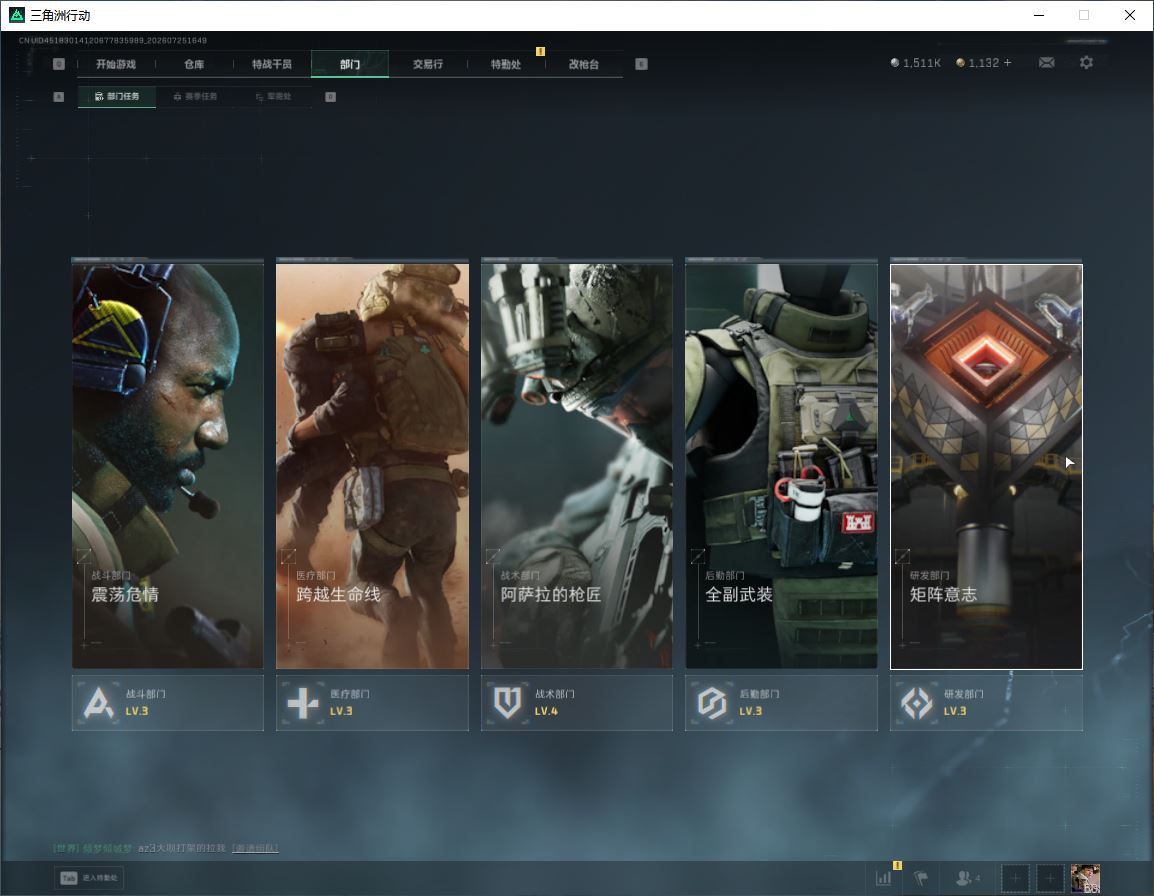Click the logistics department hexagon icon
The image size is (1154, 896).
pos(712,703)
